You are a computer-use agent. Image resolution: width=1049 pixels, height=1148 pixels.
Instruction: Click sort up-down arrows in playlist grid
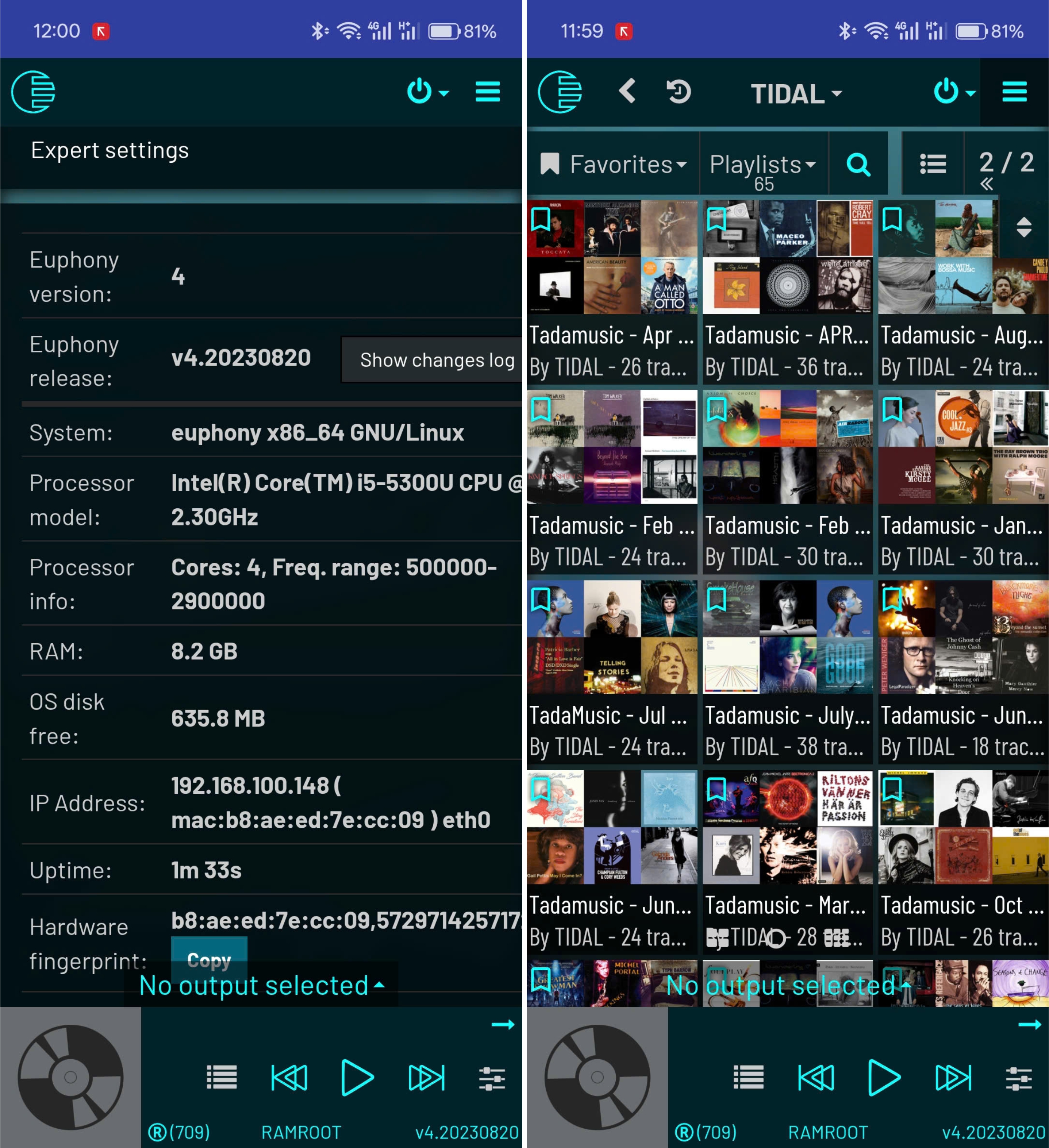pos(1023,227)
